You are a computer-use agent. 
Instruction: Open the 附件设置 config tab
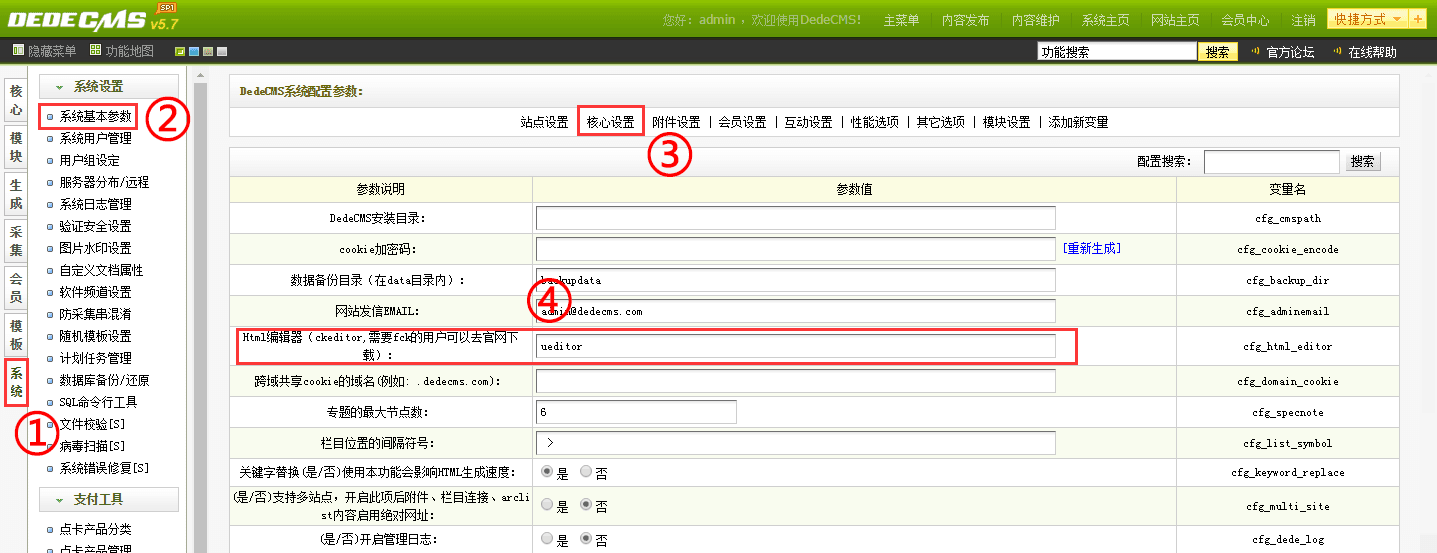pos(676,122)
